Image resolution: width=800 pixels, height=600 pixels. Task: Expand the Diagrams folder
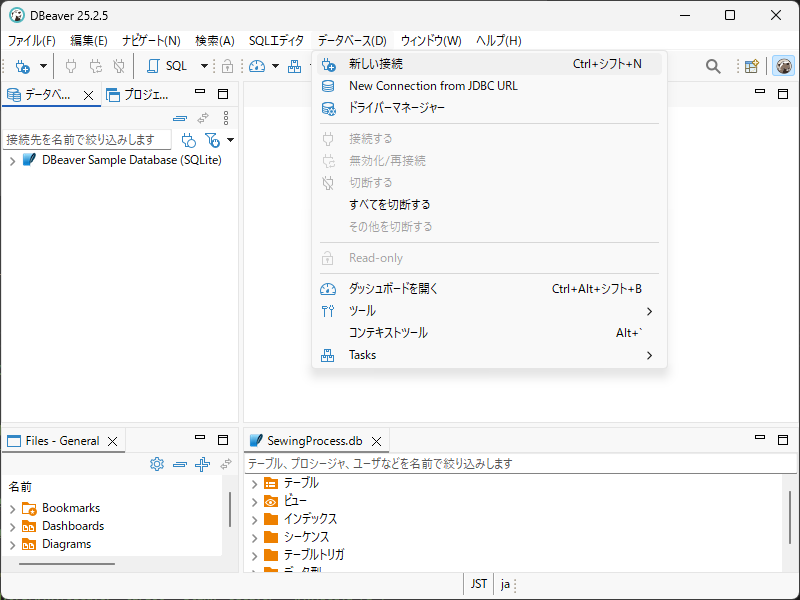[12, 545]
